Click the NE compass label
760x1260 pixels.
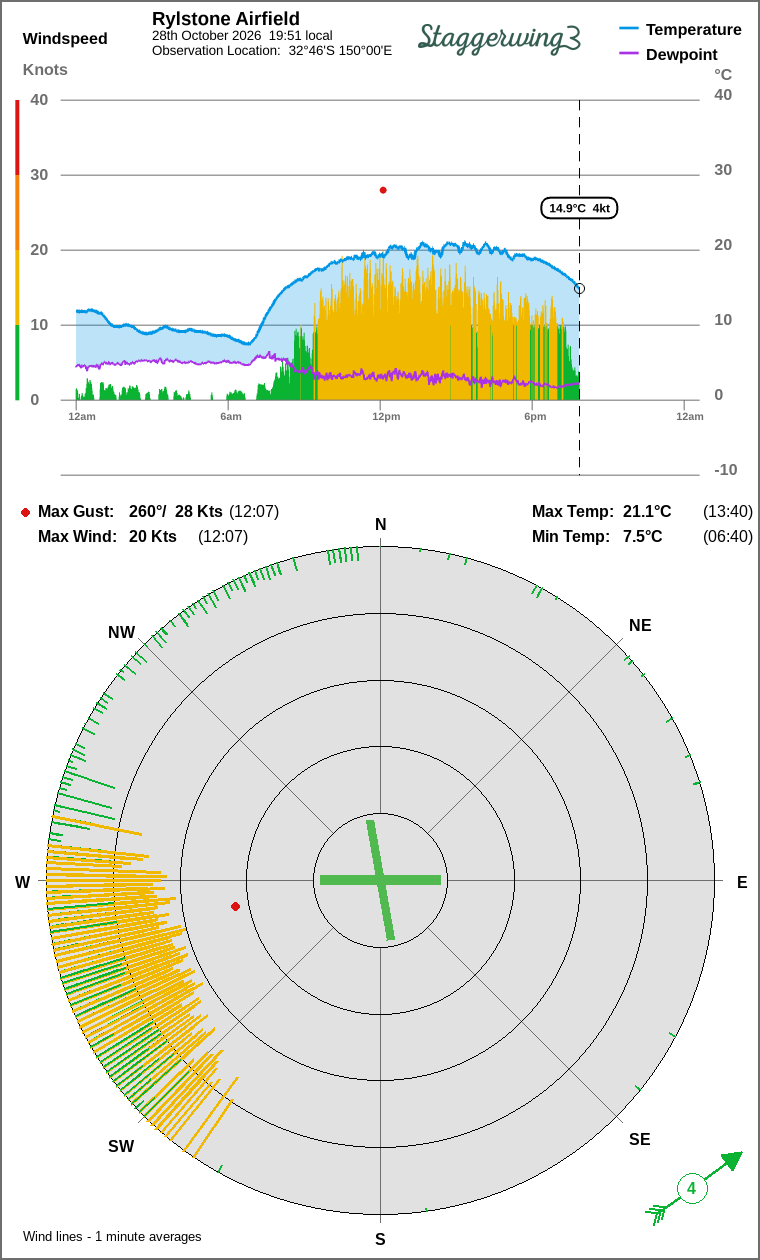[x=640, y=625]
